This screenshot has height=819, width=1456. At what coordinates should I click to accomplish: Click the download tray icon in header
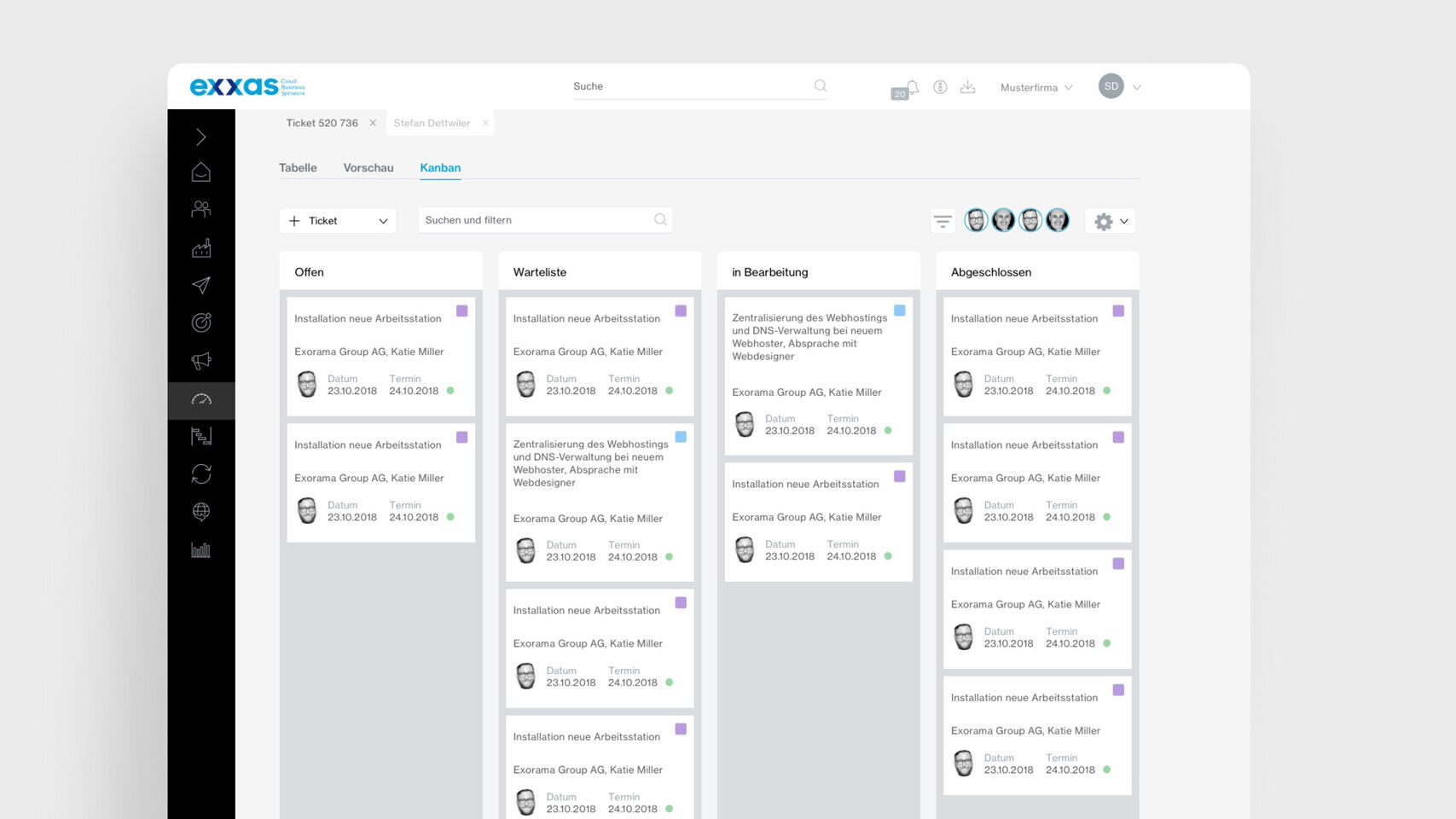[967, 87]
